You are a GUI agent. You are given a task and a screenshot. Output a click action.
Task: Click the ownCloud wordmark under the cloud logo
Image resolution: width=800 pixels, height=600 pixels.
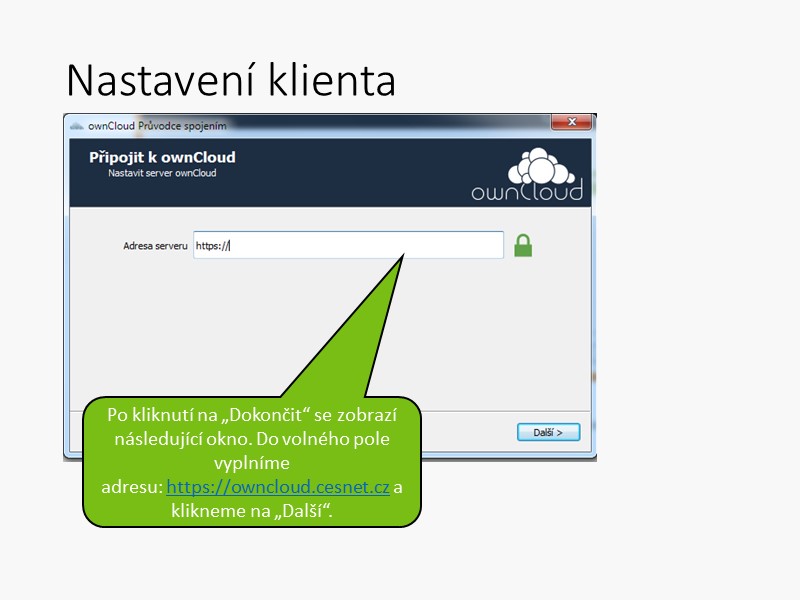[526, 190]
